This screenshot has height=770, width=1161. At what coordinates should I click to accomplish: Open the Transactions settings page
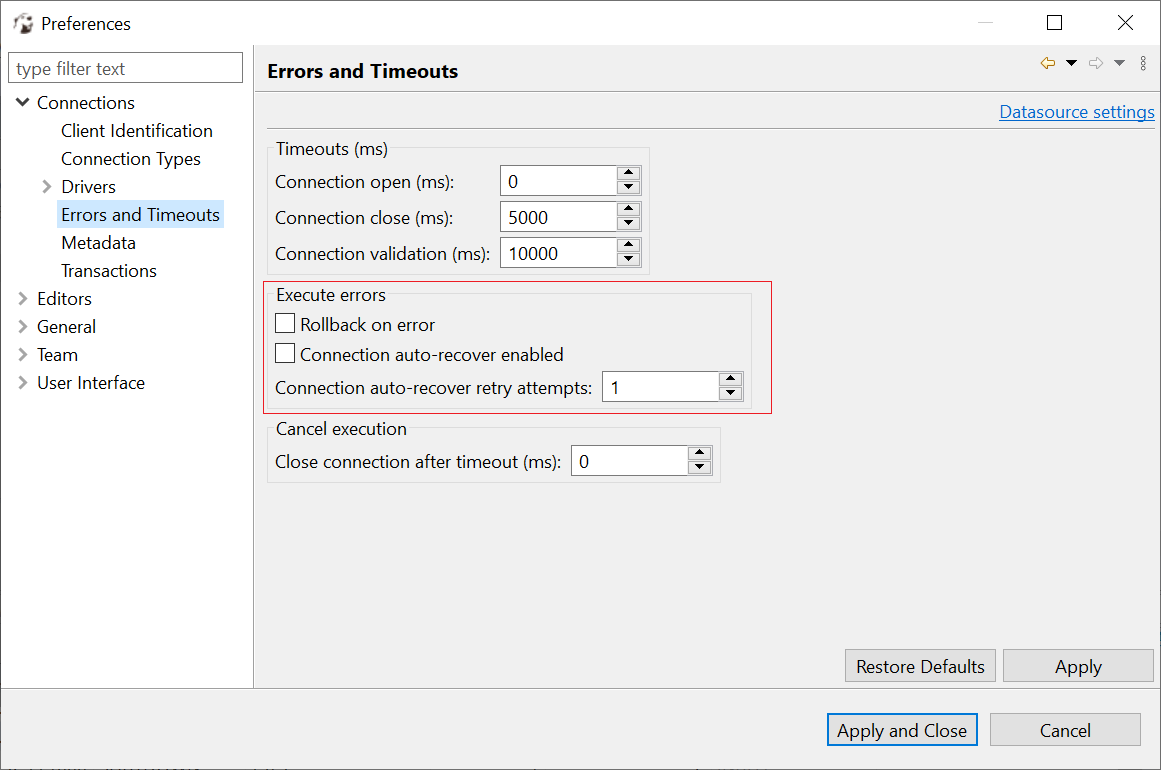coord(108,270)
